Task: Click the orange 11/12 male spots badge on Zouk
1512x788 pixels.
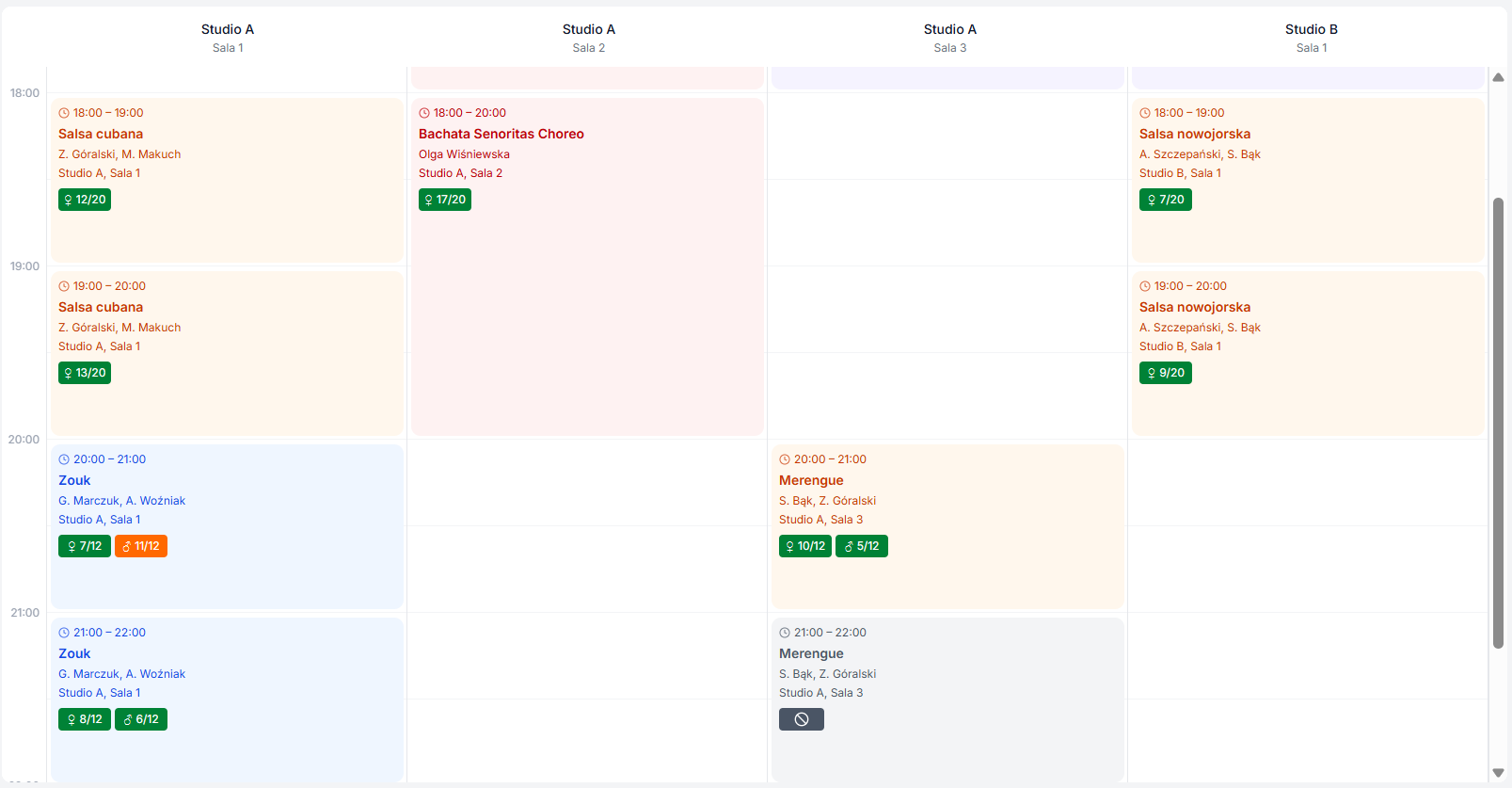Action: (x=141, y=546)
